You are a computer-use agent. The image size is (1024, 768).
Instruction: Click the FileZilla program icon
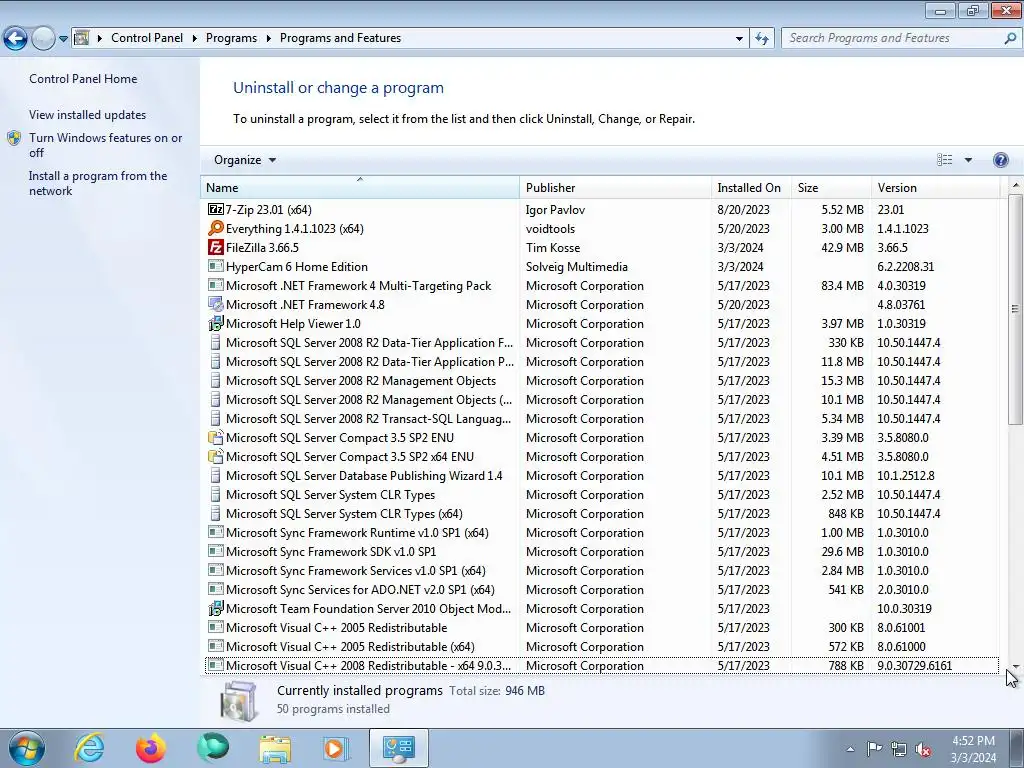coord(216,248)
